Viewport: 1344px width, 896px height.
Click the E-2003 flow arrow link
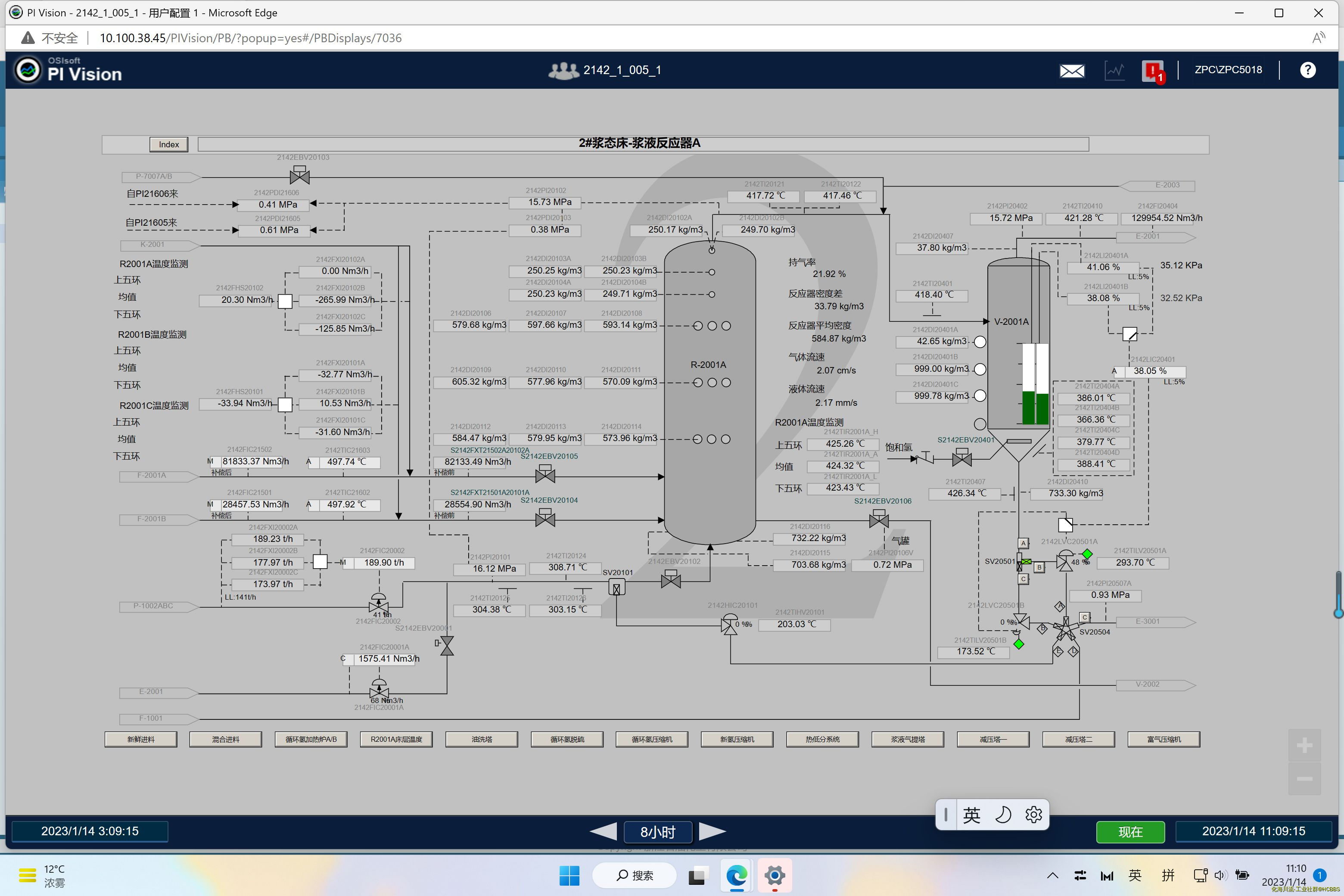[1158, 185]
